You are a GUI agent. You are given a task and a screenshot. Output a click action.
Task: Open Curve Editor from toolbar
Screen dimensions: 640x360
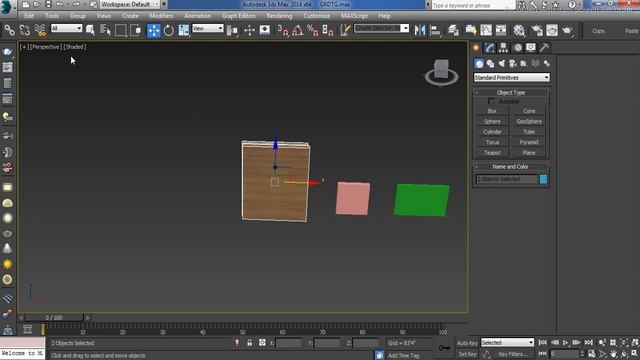tap(486, 30)
